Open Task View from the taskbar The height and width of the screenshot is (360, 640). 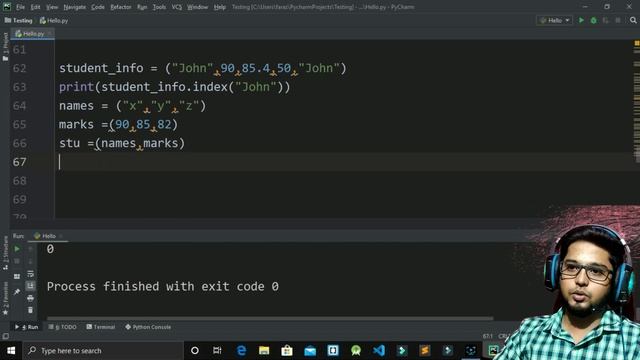pyautogui.click(x=217, y=351)
